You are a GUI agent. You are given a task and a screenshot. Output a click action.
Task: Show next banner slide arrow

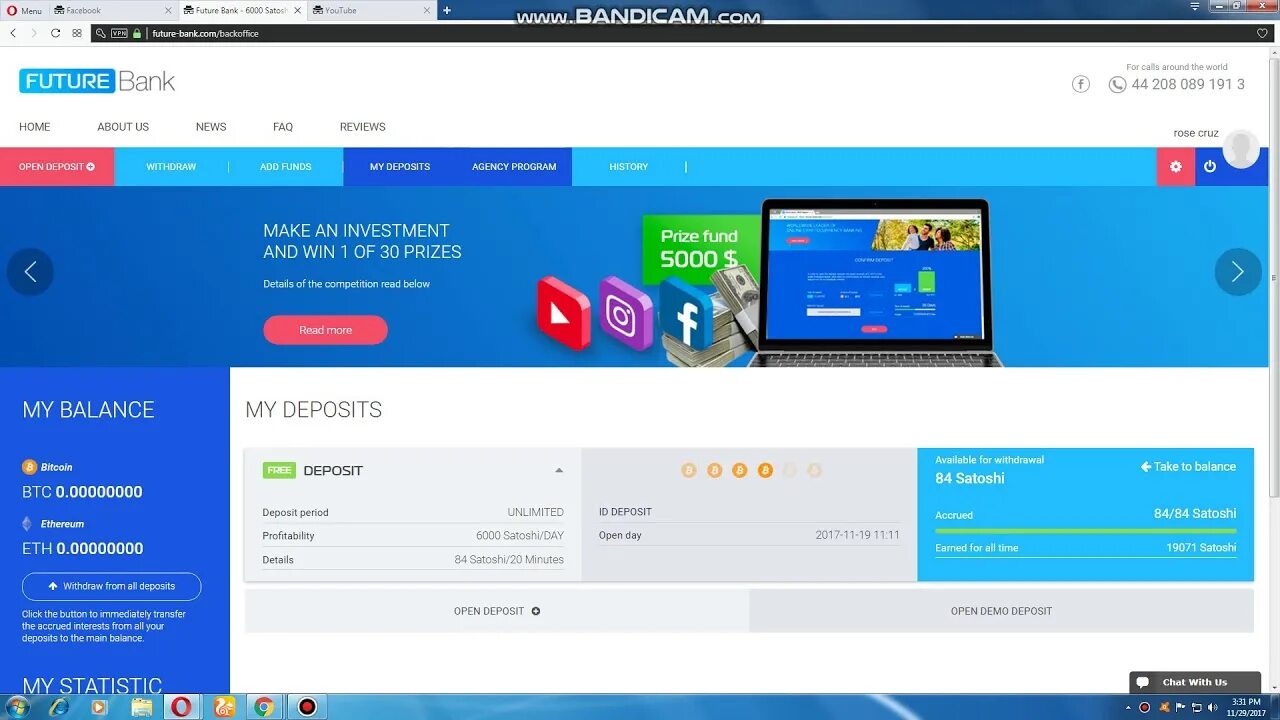pos(1238,272)
